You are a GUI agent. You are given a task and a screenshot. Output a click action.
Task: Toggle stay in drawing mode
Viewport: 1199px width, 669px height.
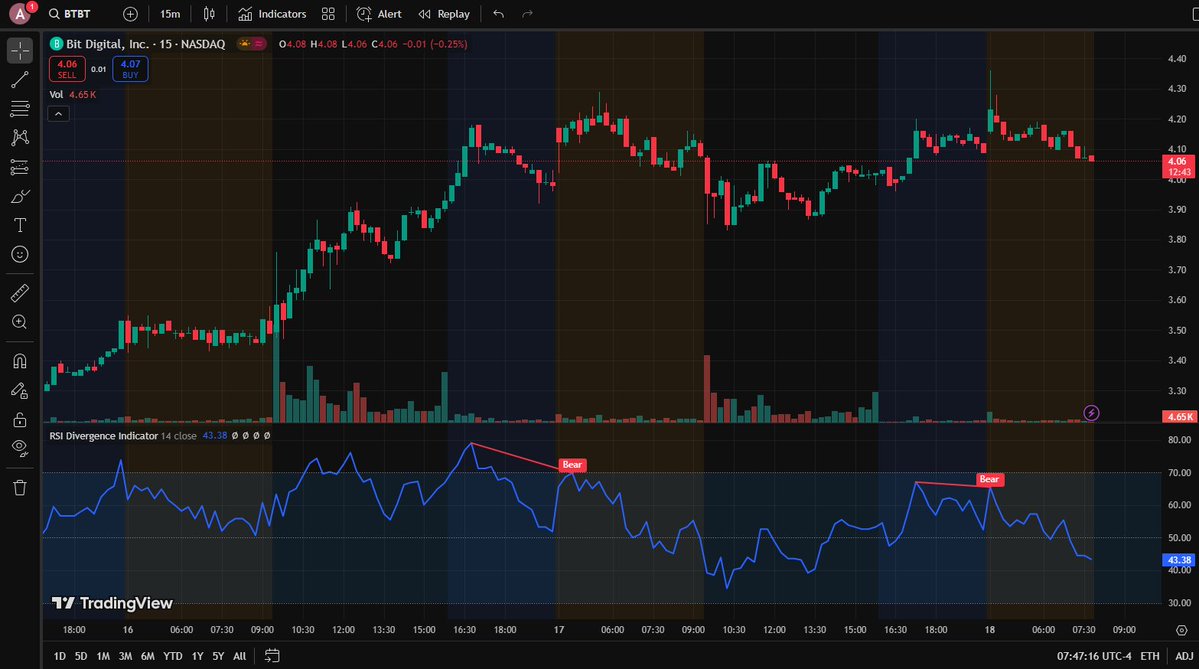point(20,391)
